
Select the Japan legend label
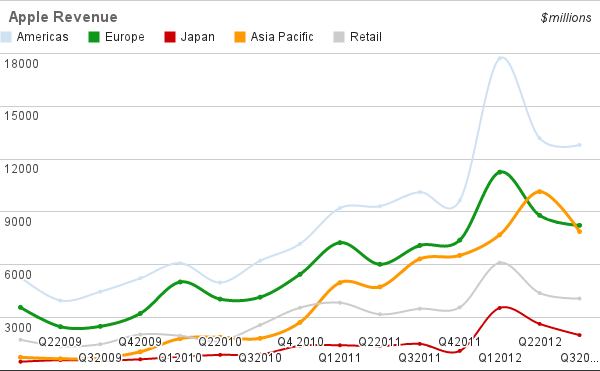point(197,37)
